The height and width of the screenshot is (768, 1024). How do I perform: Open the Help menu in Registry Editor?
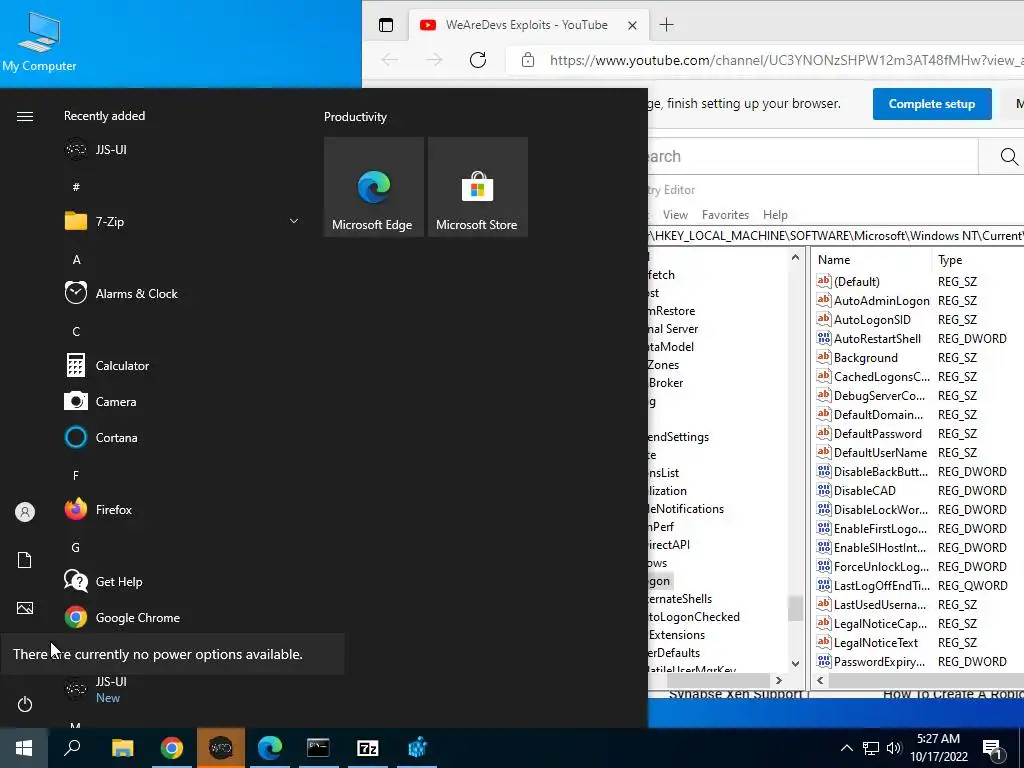(775, 215)
